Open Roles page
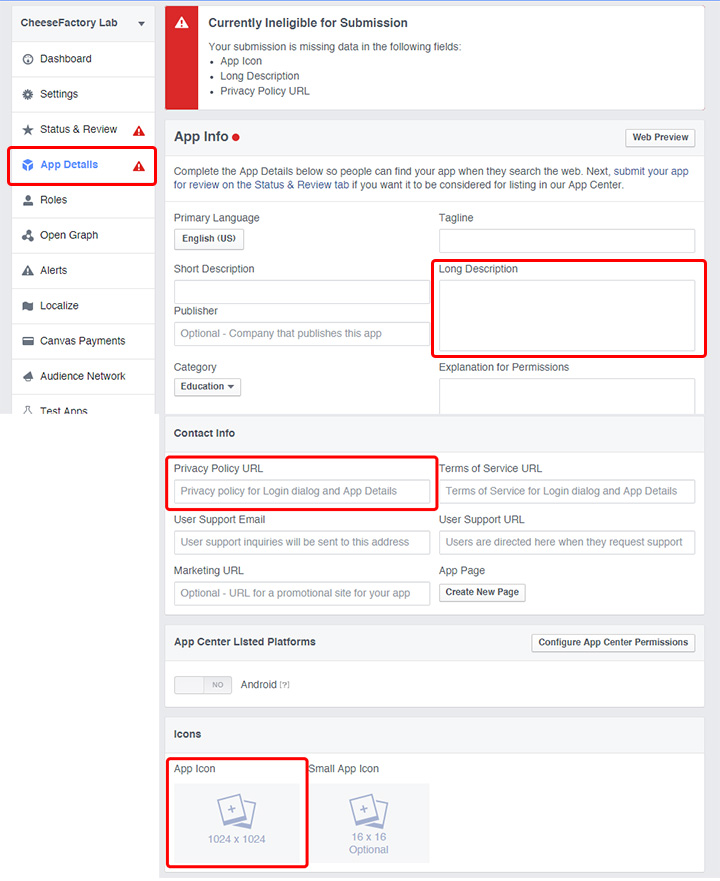 83,200
